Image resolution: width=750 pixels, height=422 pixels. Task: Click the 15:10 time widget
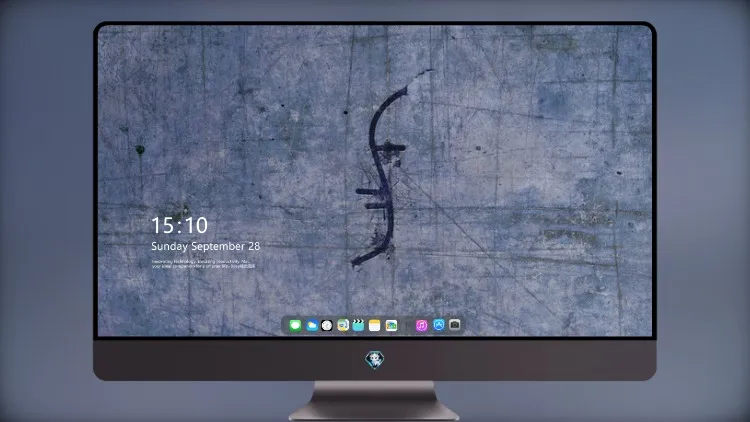click(x=179, y=225)
